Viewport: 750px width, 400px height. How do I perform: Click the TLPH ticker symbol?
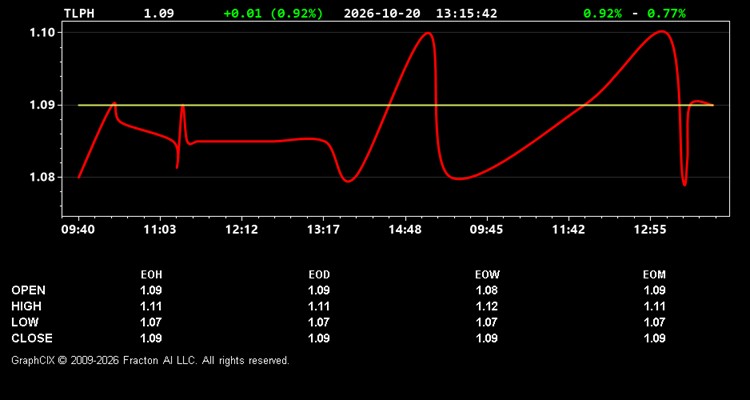pos(79,13)
